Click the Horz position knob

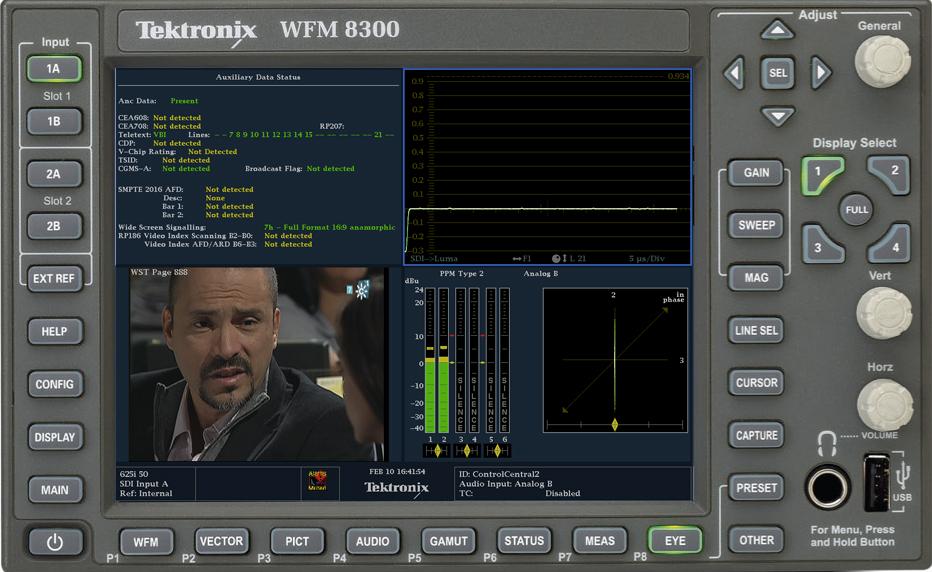click(x=884, y=404)
